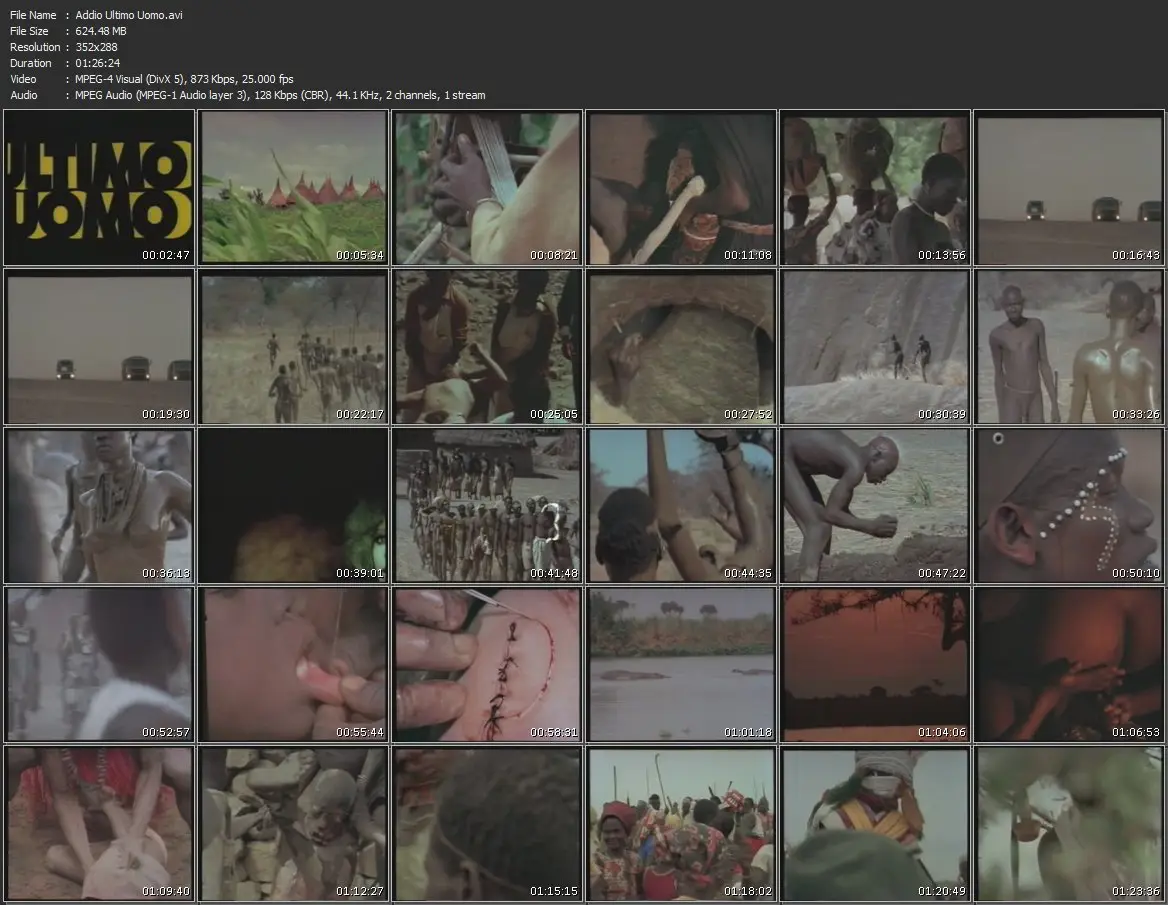The width and height of the screenshot is (1168, 905).
Task: Open the thumbnail marked 01:20:49
Action: 875,824
